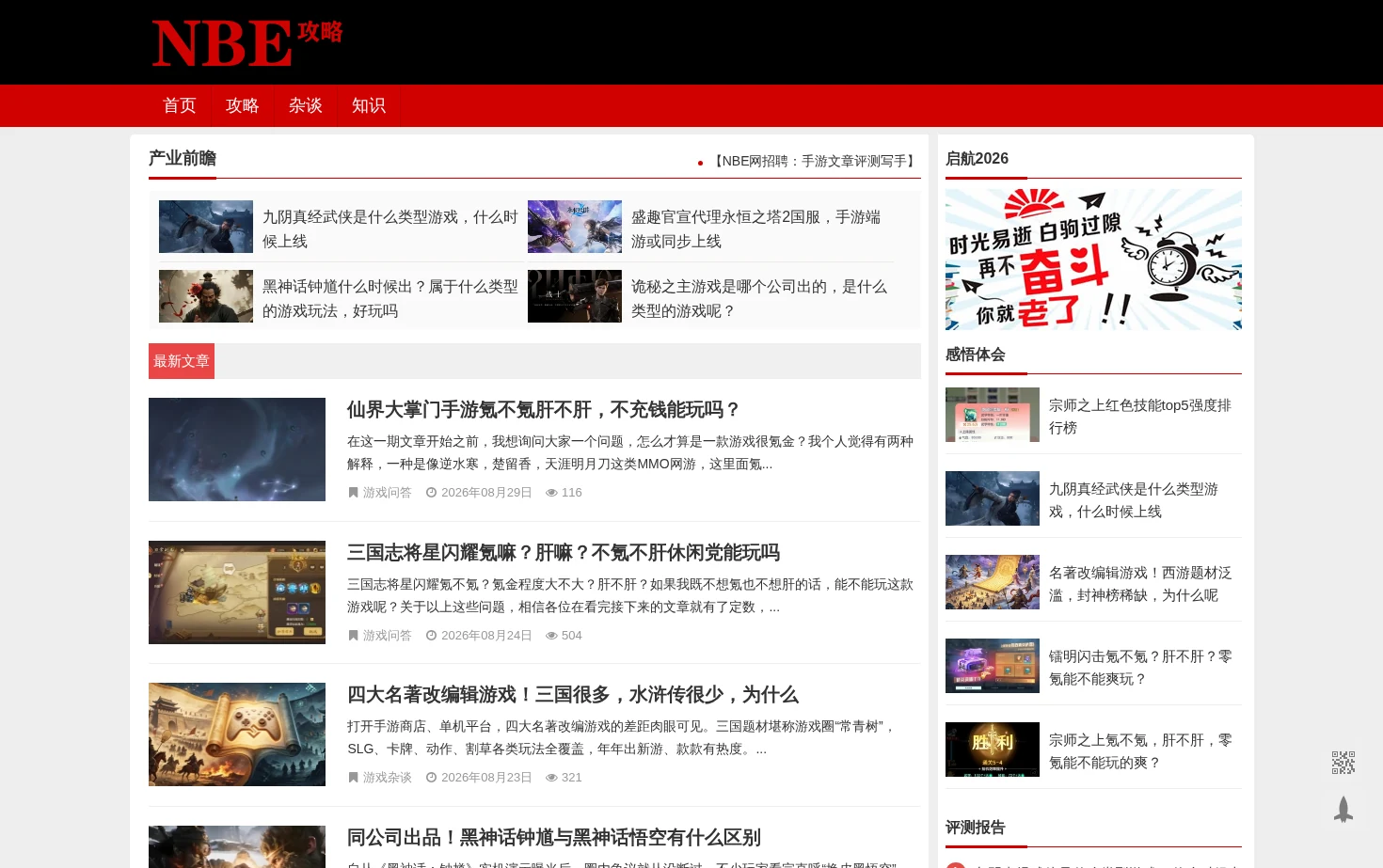Open the QR code icon
The width and height of the screenshot is (1383, 868).
click(1343, 763)
